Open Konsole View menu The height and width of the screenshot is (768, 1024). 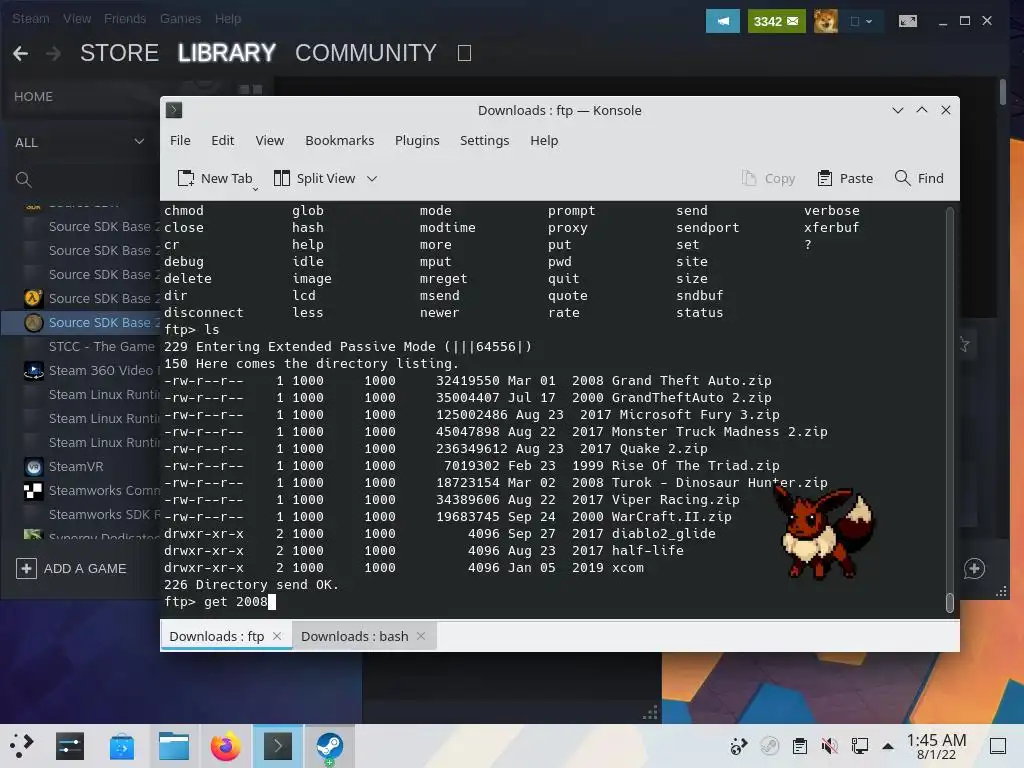[270, 140]
